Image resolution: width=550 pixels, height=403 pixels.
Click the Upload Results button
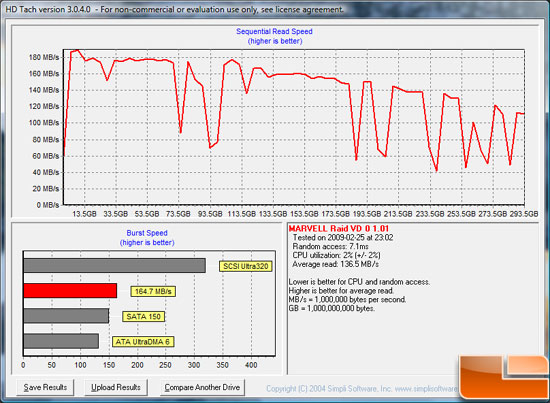[116, 387]
